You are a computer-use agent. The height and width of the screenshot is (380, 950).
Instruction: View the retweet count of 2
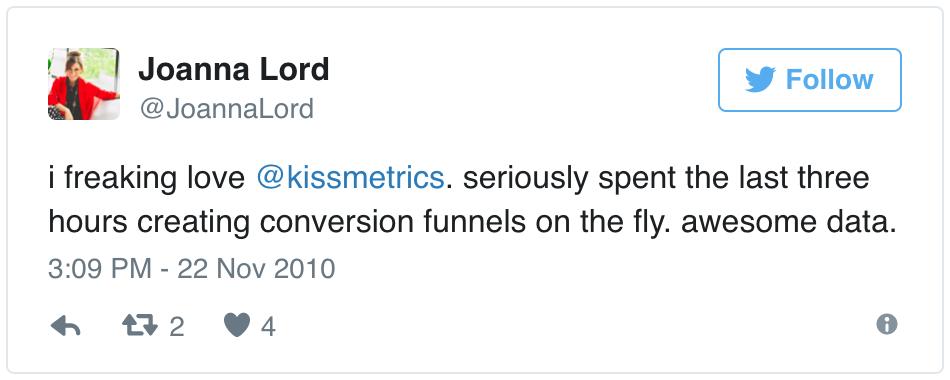tap(176, 327)
